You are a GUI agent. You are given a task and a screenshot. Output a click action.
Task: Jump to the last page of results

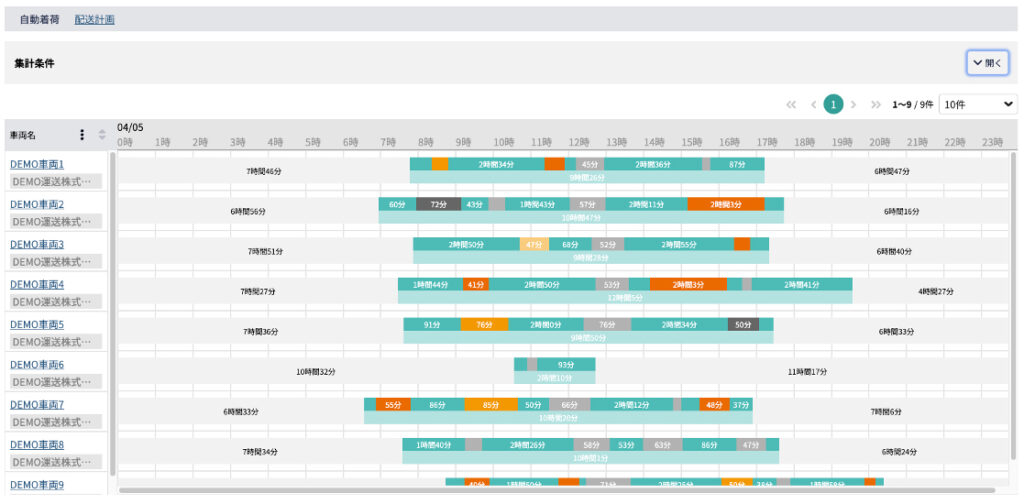[x=876, y=104]
